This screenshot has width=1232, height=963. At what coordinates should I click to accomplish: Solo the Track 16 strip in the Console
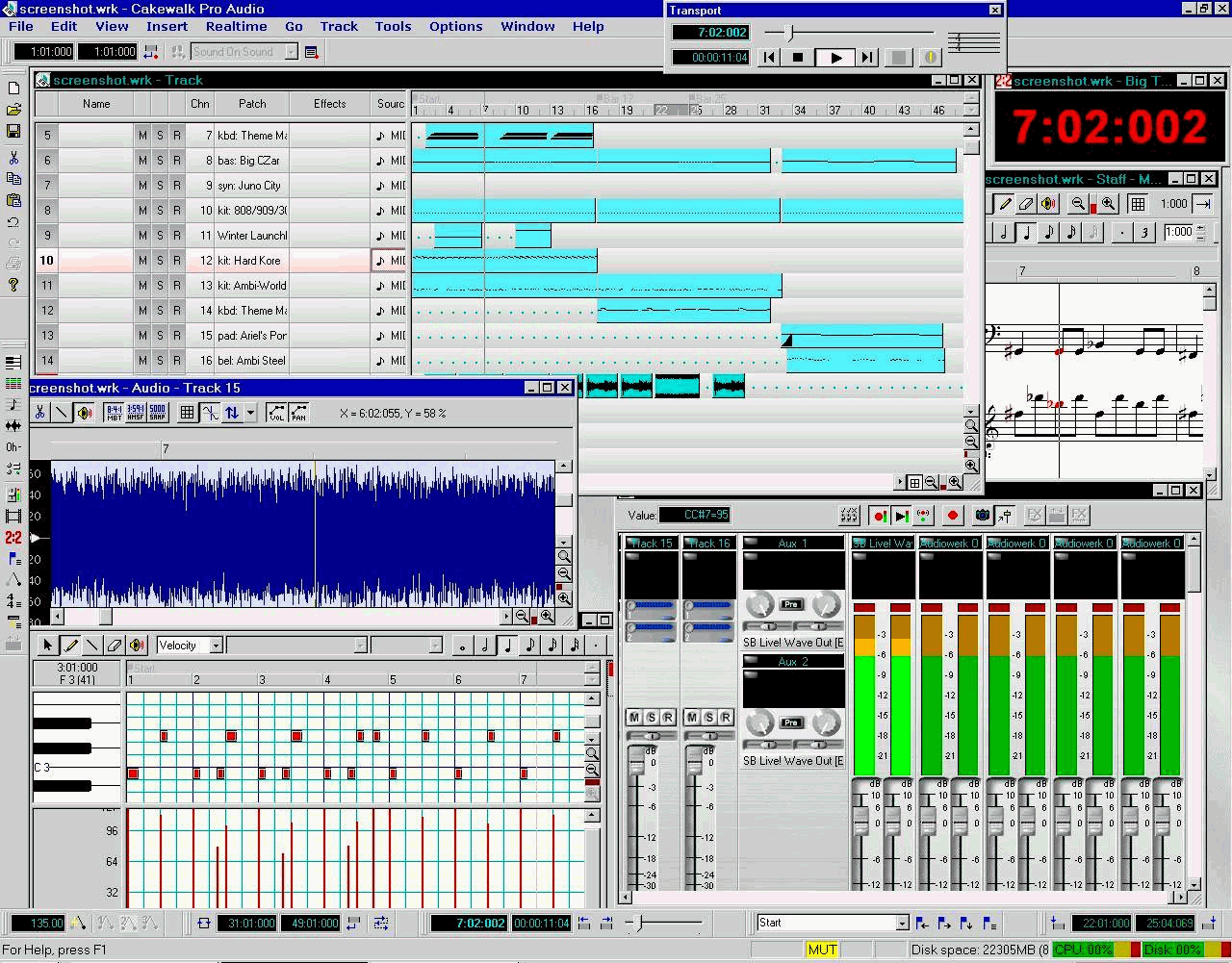pos(708,718)
